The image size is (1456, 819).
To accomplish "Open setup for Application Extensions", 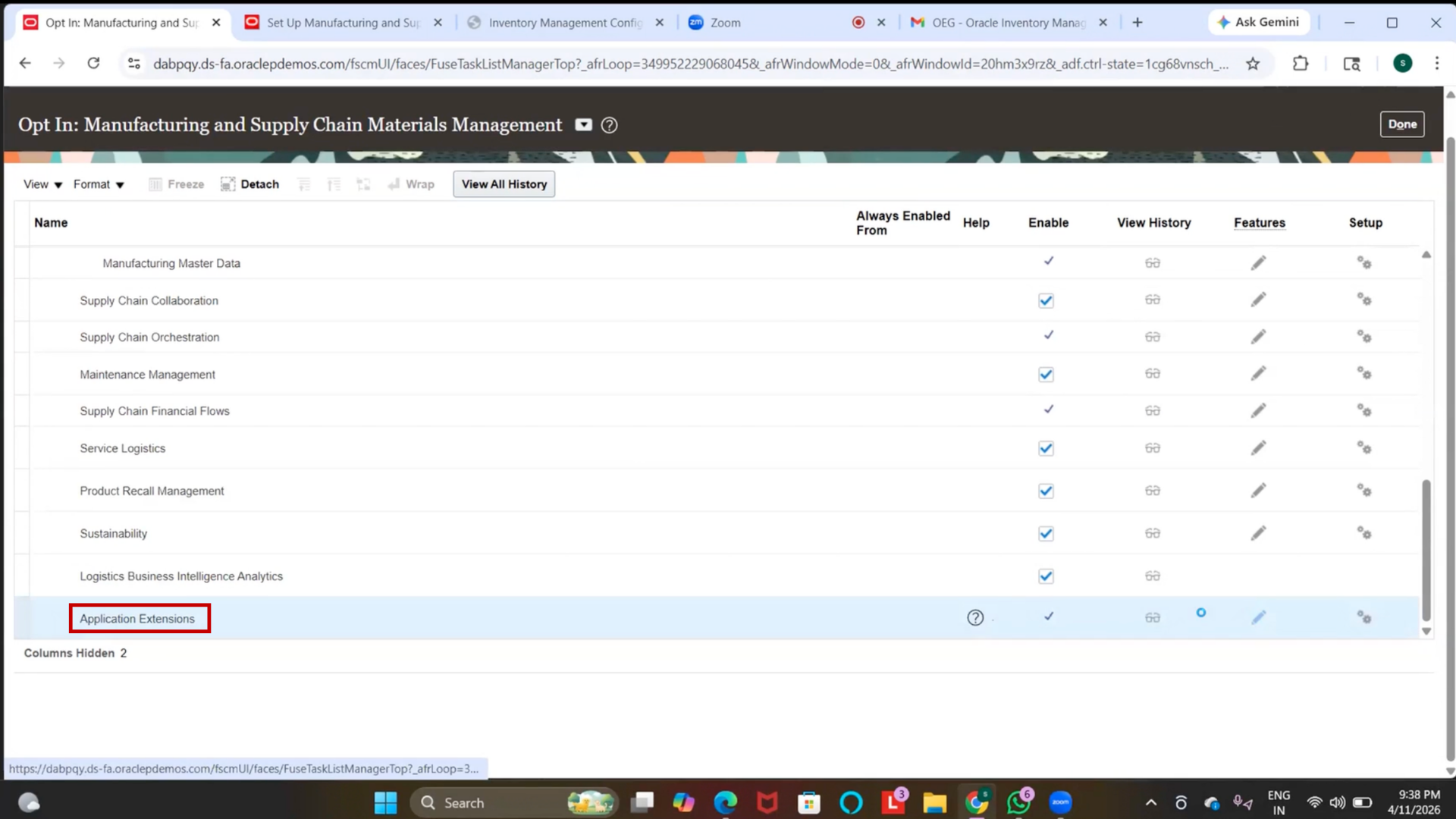I will pos(1364,618).
